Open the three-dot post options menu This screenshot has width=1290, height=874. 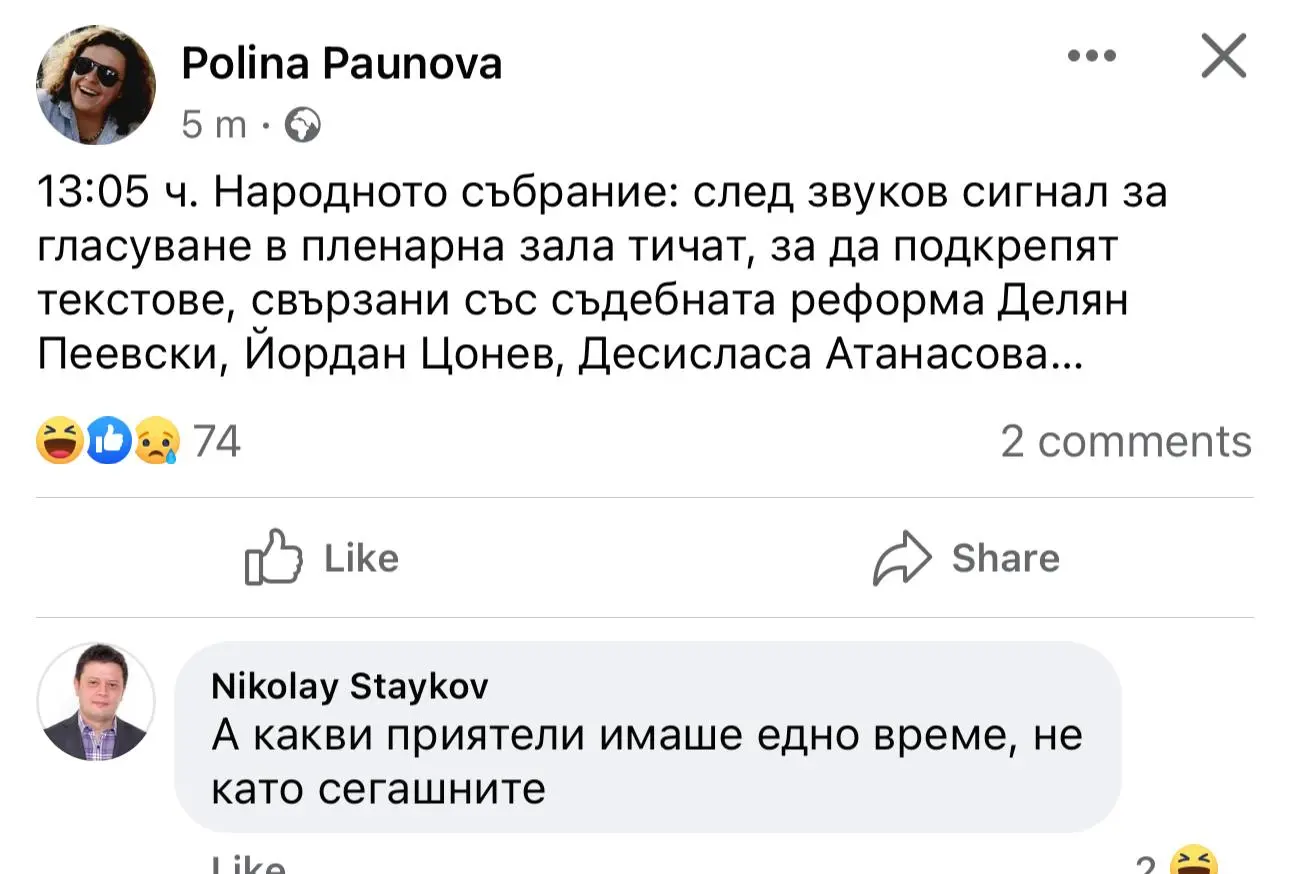pyautogui.click(x=1091, y=57)
